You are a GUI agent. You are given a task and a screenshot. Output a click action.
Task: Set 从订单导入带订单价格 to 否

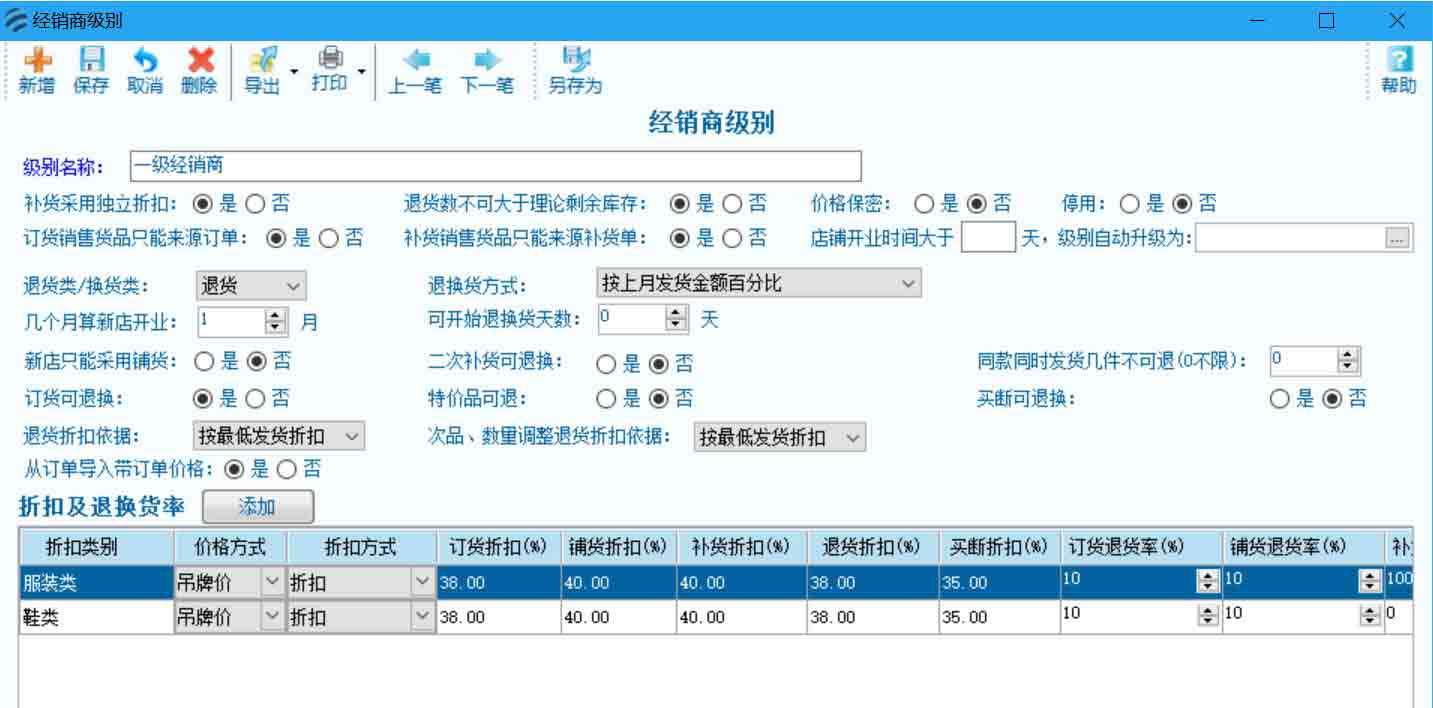pos(287,468)
